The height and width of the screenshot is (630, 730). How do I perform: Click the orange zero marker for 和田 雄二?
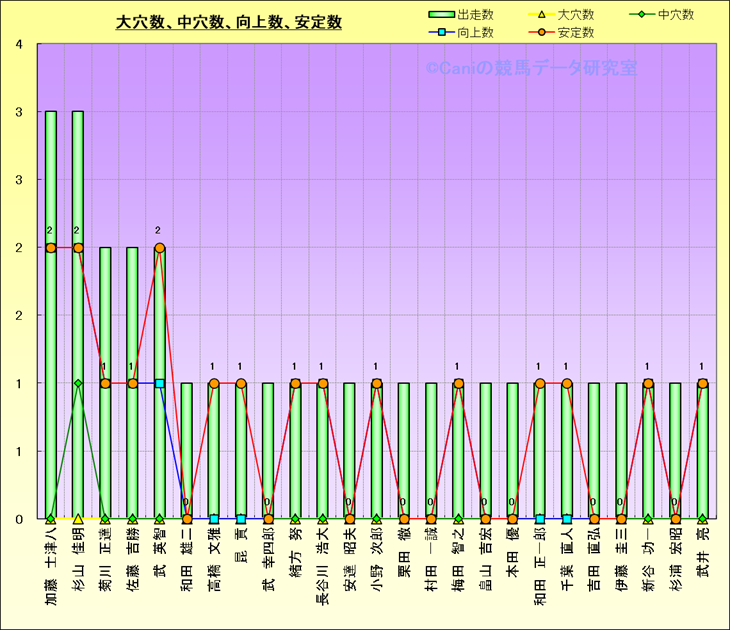click(186, 518)
